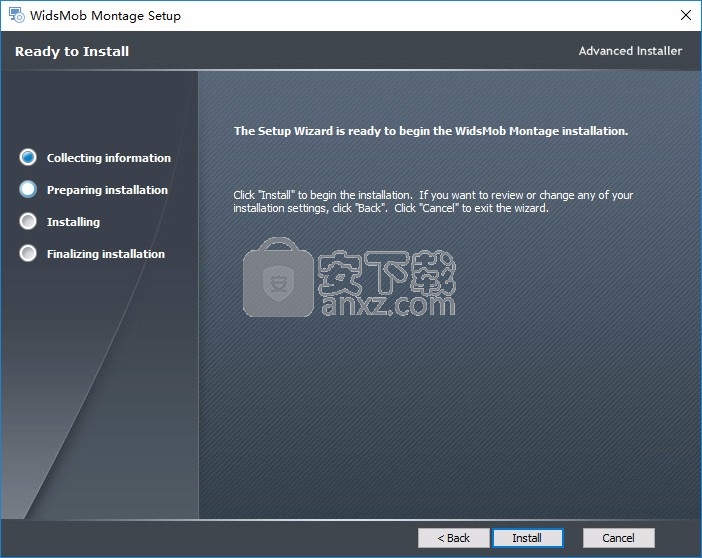The width and height of the screenshot is (702, 558).
Task: Click the 'Collecting information' step text
Action: coord(109,158)
